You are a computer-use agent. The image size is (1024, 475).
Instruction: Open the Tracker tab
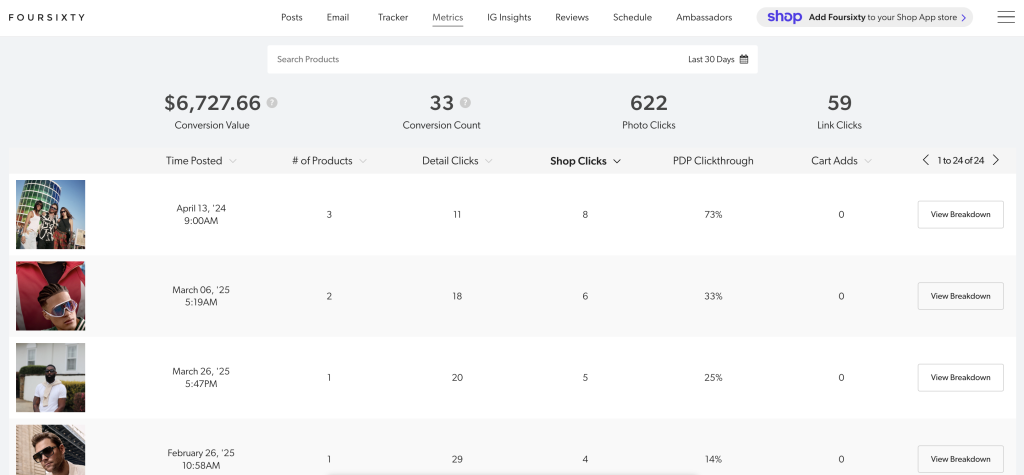393,18
